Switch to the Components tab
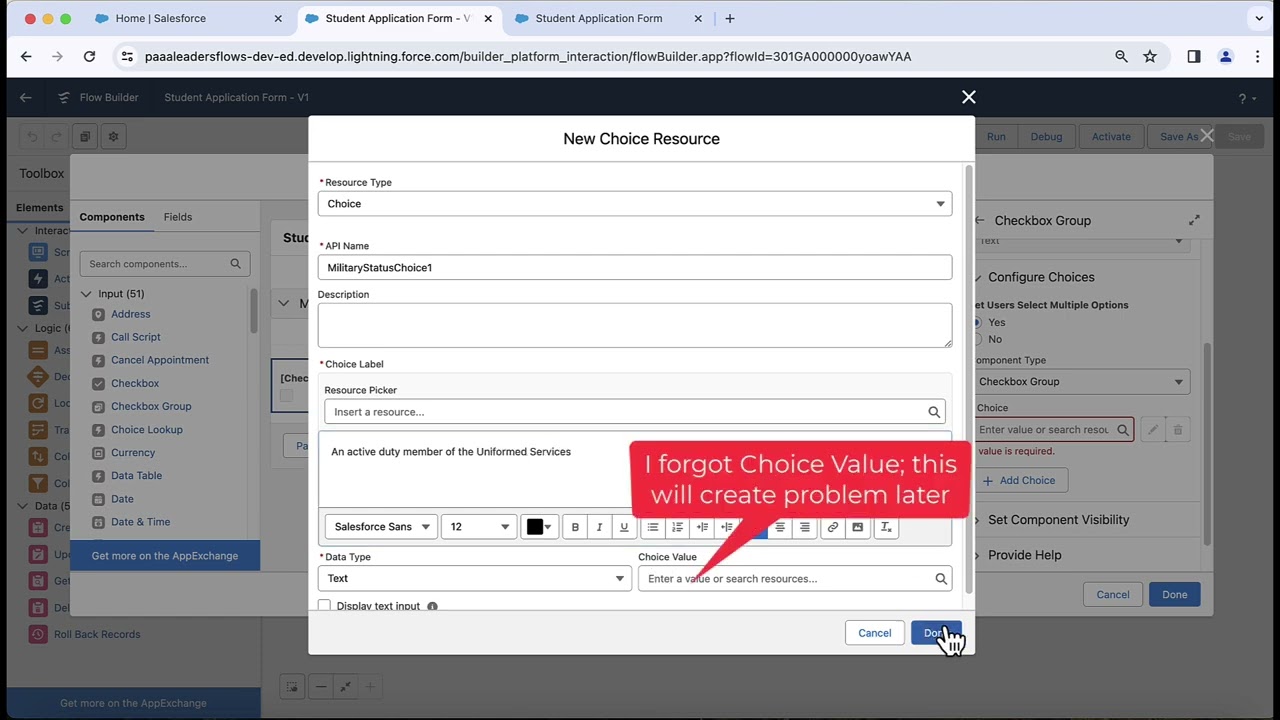This screenshot has height=720, width=1280. point(112,217)
